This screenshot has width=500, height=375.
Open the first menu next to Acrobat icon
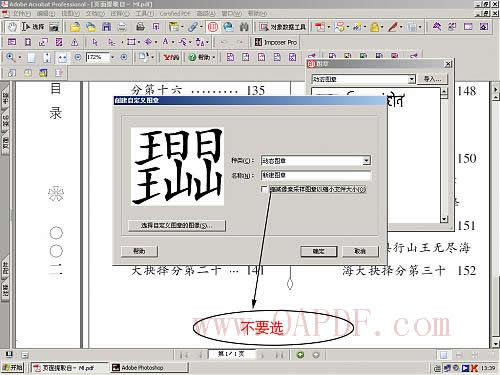(x=22, y=14)
